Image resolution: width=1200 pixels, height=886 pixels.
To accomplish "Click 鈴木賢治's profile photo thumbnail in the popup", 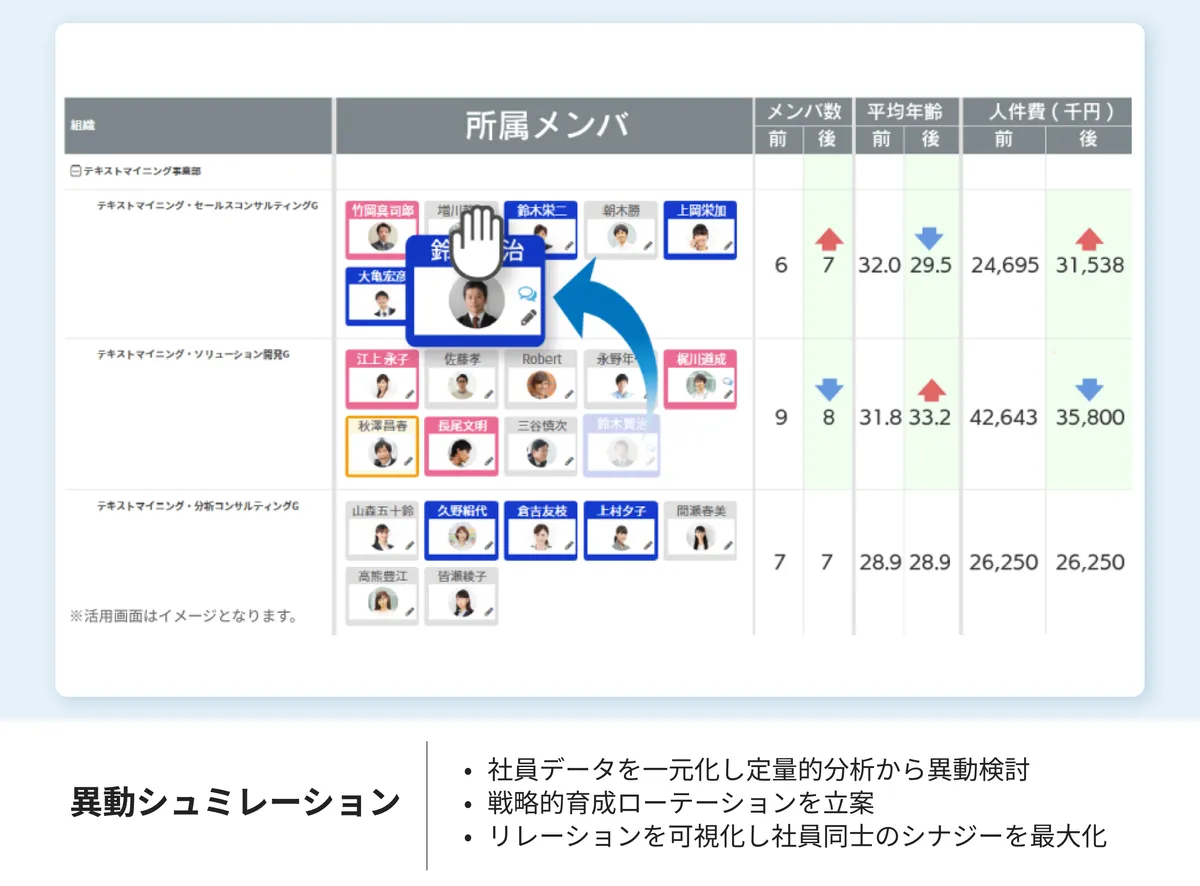I will pyautogui.click(x=475, y=302).
